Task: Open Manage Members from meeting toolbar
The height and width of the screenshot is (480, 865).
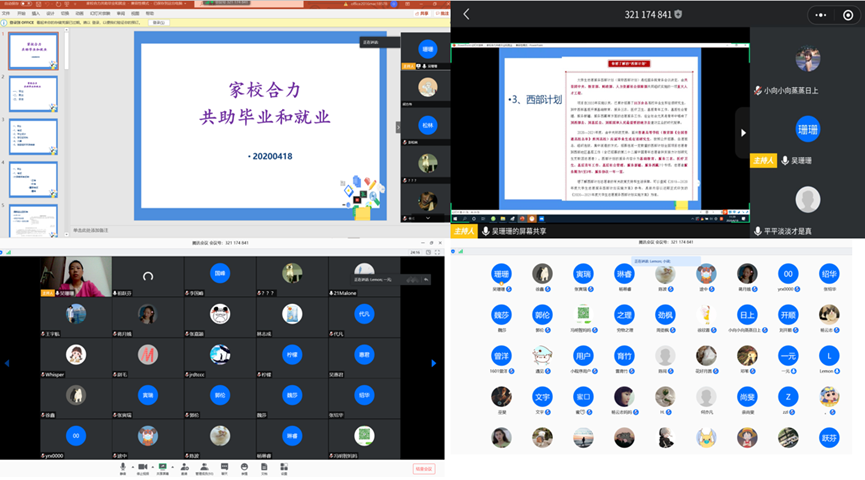Action: (x=204, y=469)
